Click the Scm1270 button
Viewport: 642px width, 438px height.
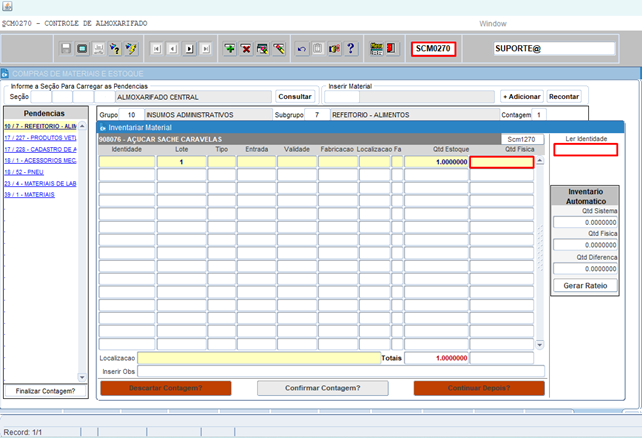click(x=522, y=139)
